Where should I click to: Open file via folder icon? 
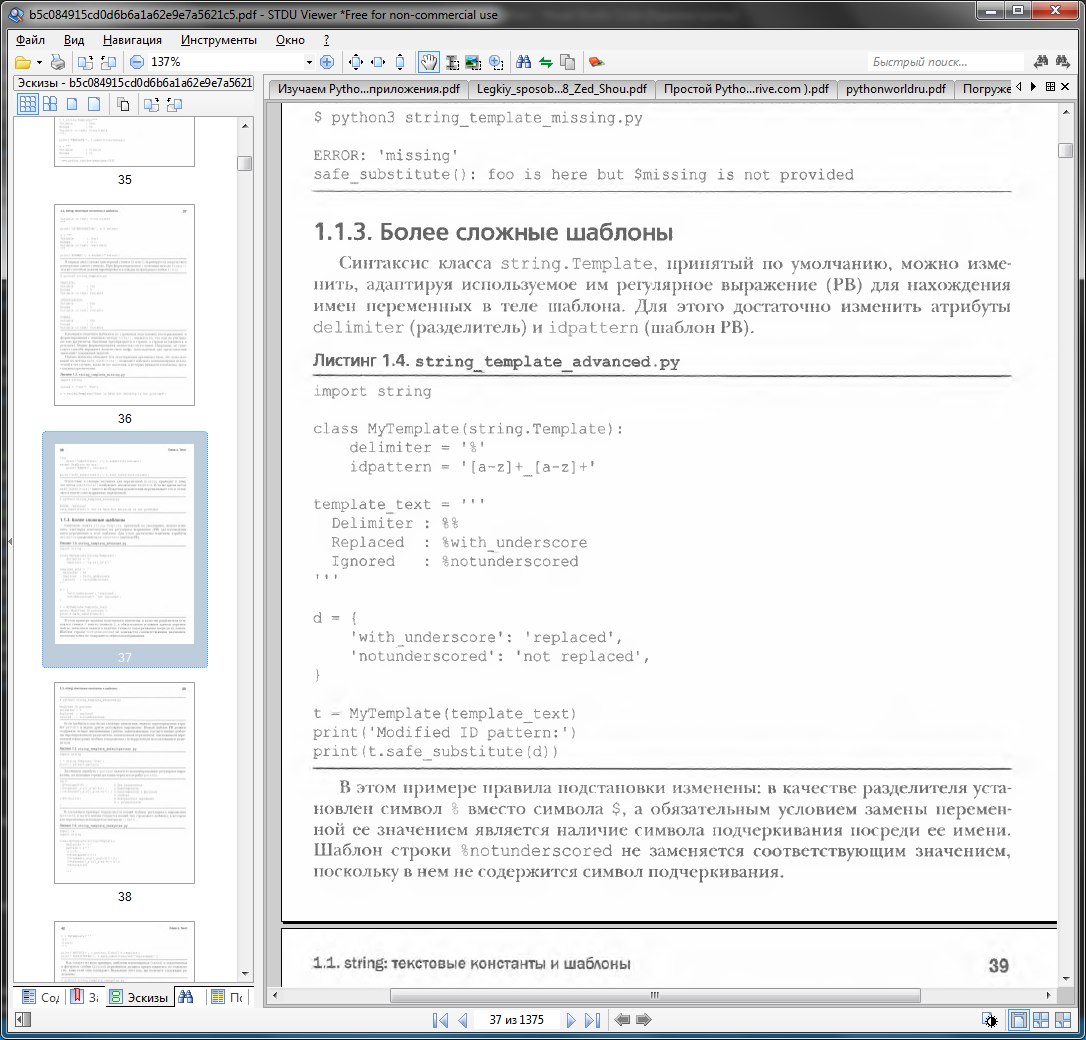tap(22, 62)
